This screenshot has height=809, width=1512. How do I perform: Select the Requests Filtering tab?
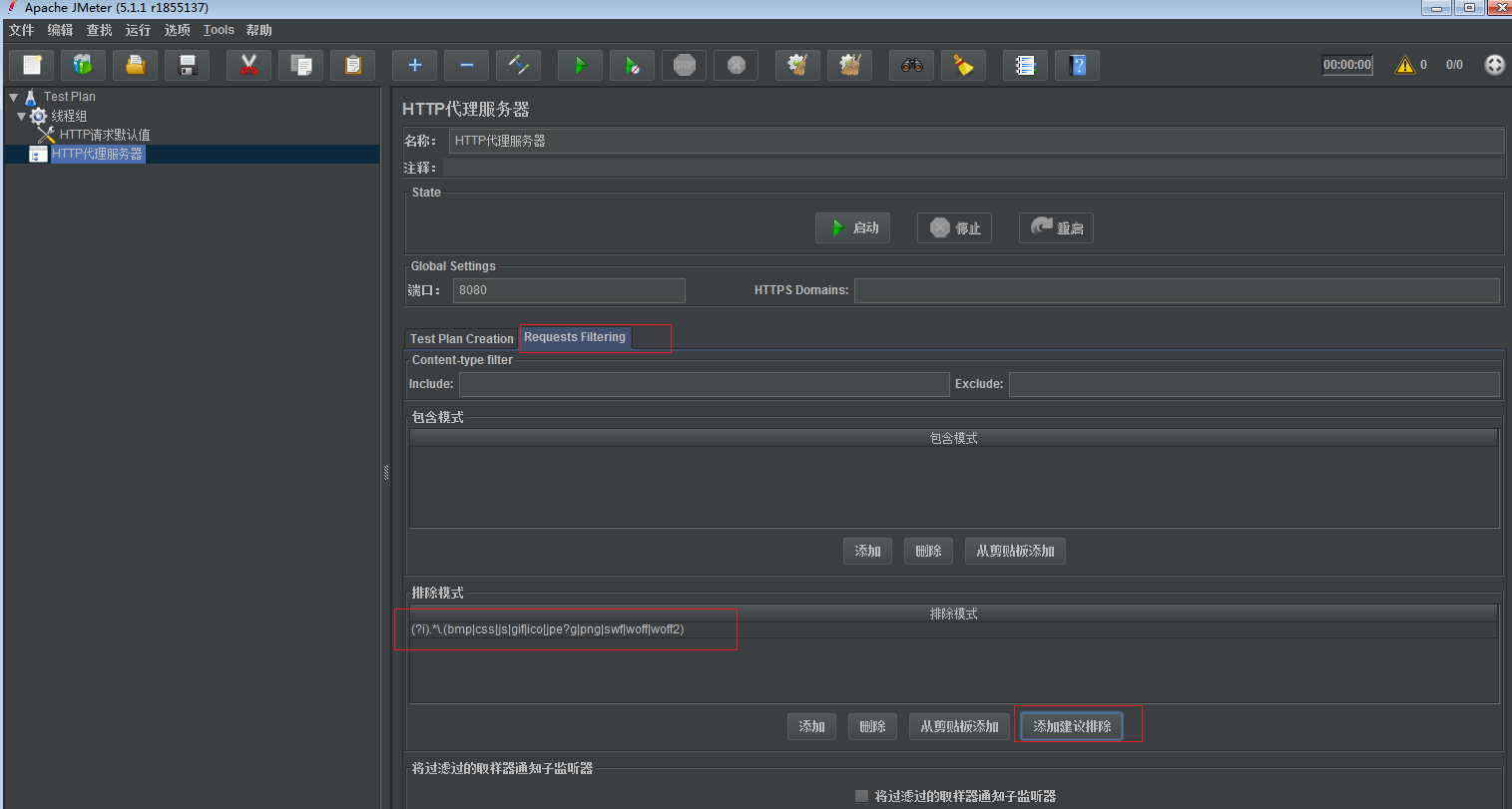click(x=575, y=337)
